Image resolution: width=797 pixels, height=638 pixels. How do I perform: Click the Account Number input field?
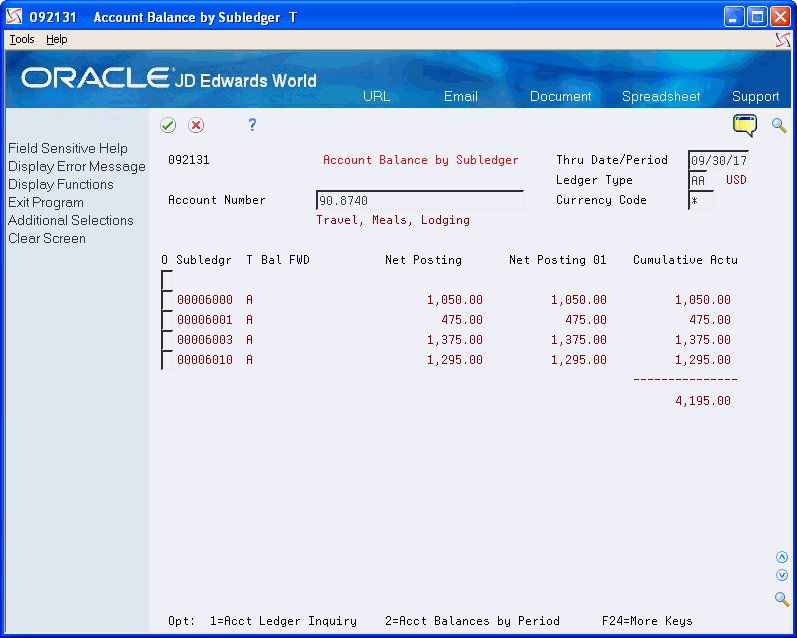click(x=420, y=200)
